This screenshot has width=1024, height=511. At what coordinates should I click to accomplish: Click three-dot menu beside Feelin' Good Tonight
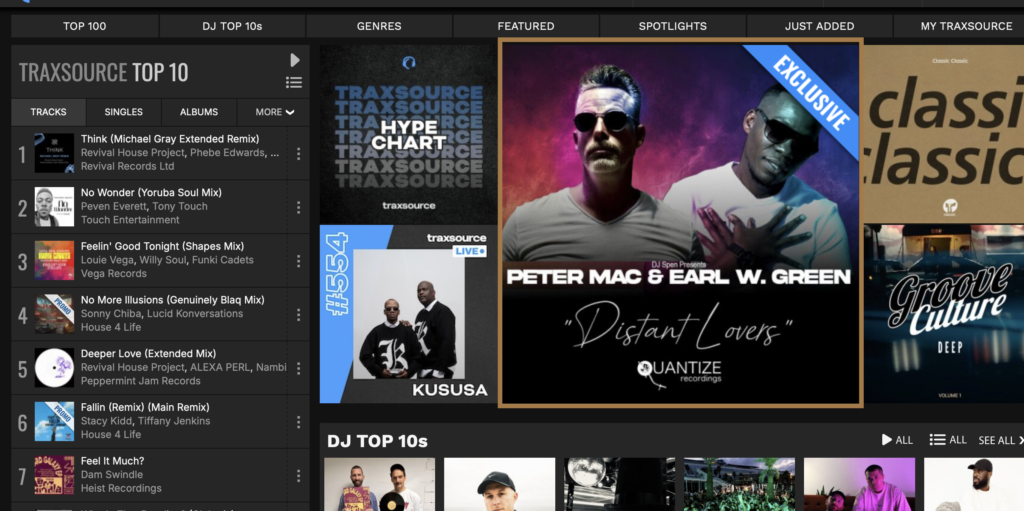pos(298,261)
